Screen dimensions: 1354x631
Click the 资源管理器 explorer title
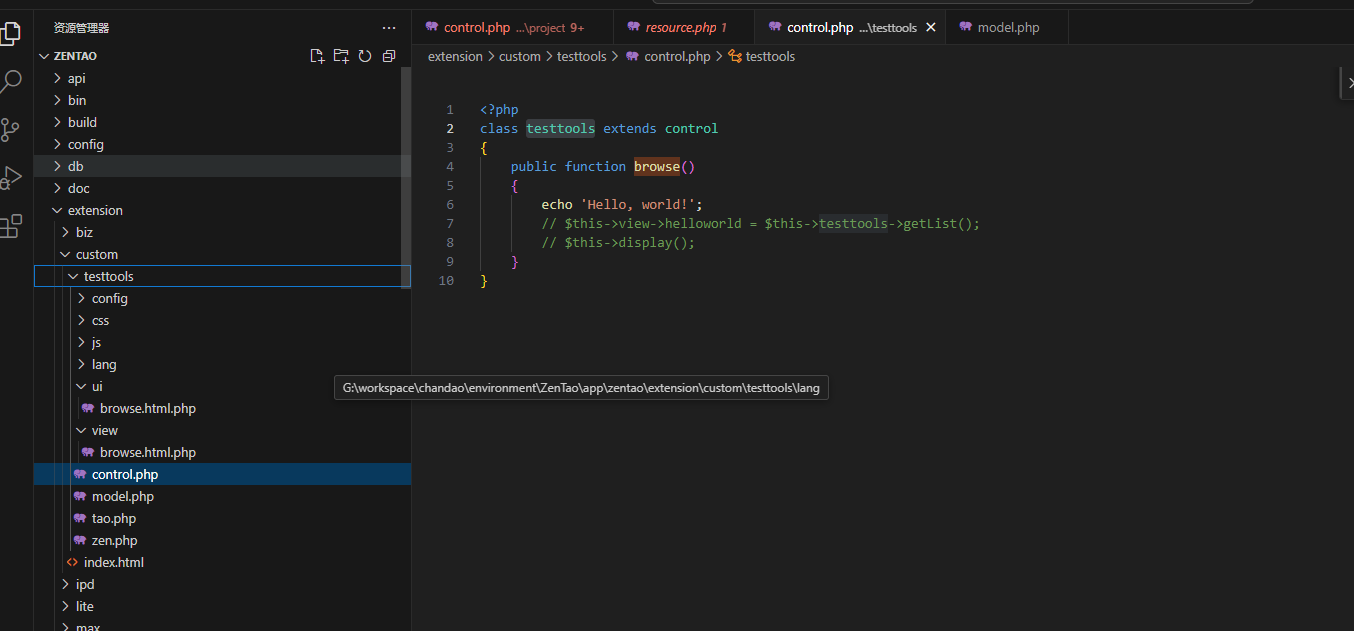pyautogui.click(x=82, y=28)
